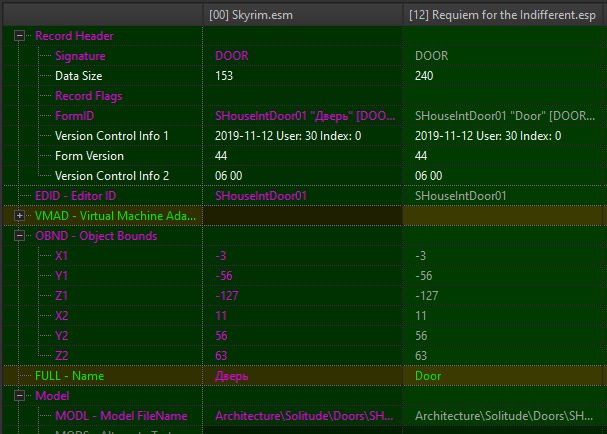Click the data size value 240
Viewport: 607px width, 434px height.
pyautogui.click(x=424, y=76)
